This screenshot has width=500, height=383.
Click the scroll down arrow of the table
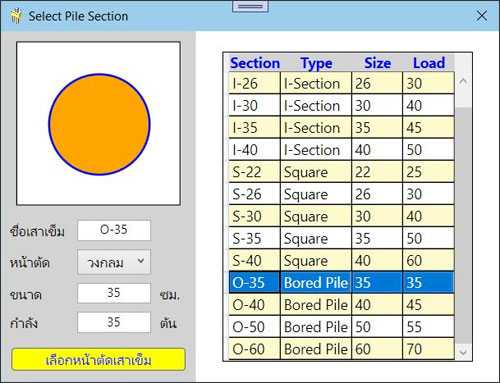point(463,352)
